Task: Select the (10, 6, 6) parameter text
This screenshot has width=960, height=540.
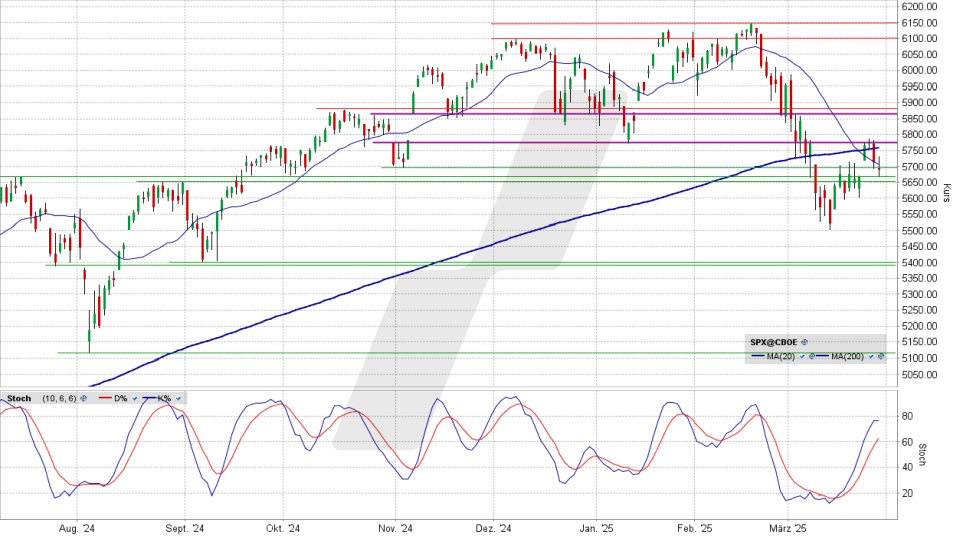Action: (59, 399)
